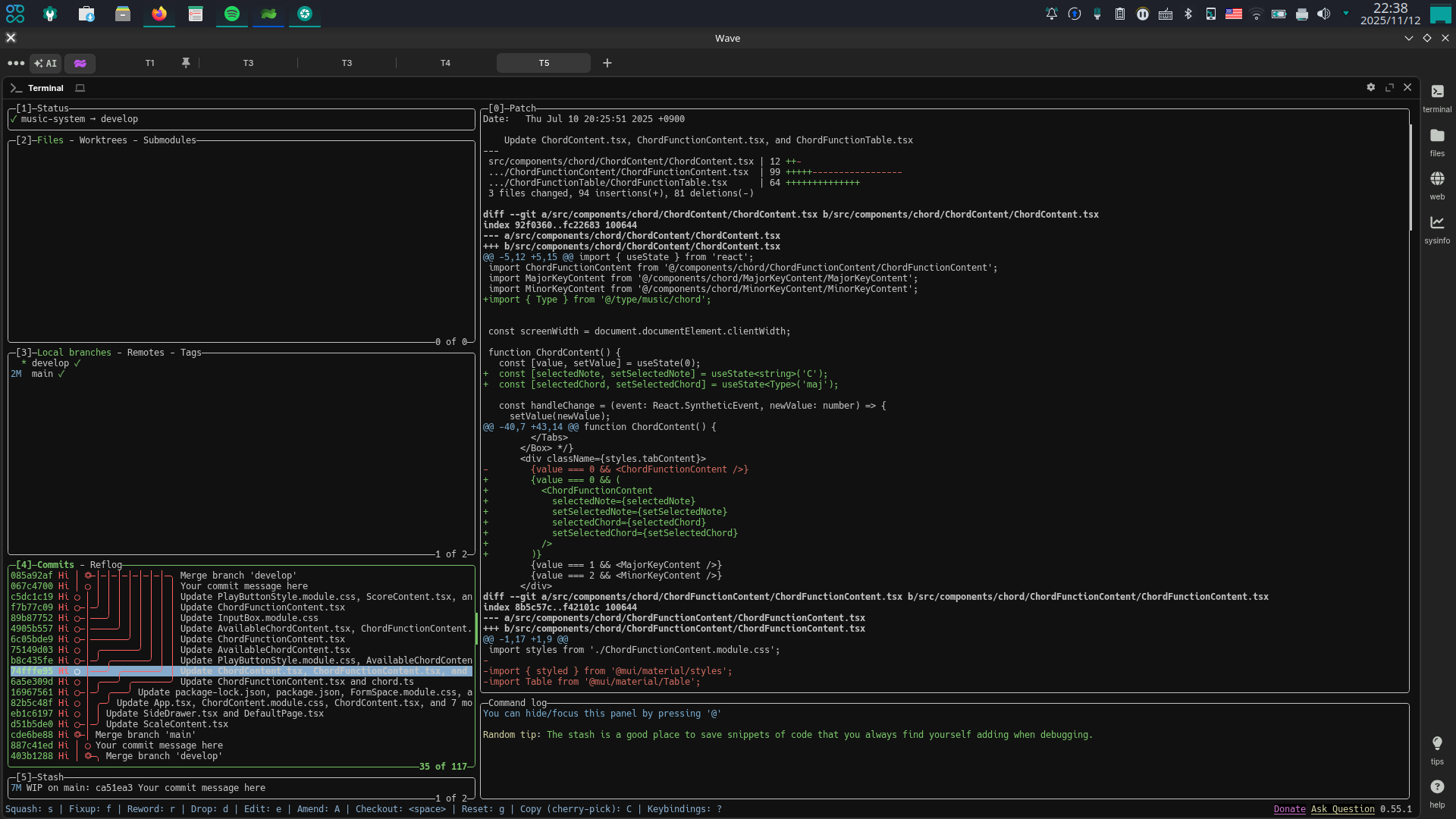Add a new tab with plus
This screenshot has width=1456, height=819.
[607, 64]
